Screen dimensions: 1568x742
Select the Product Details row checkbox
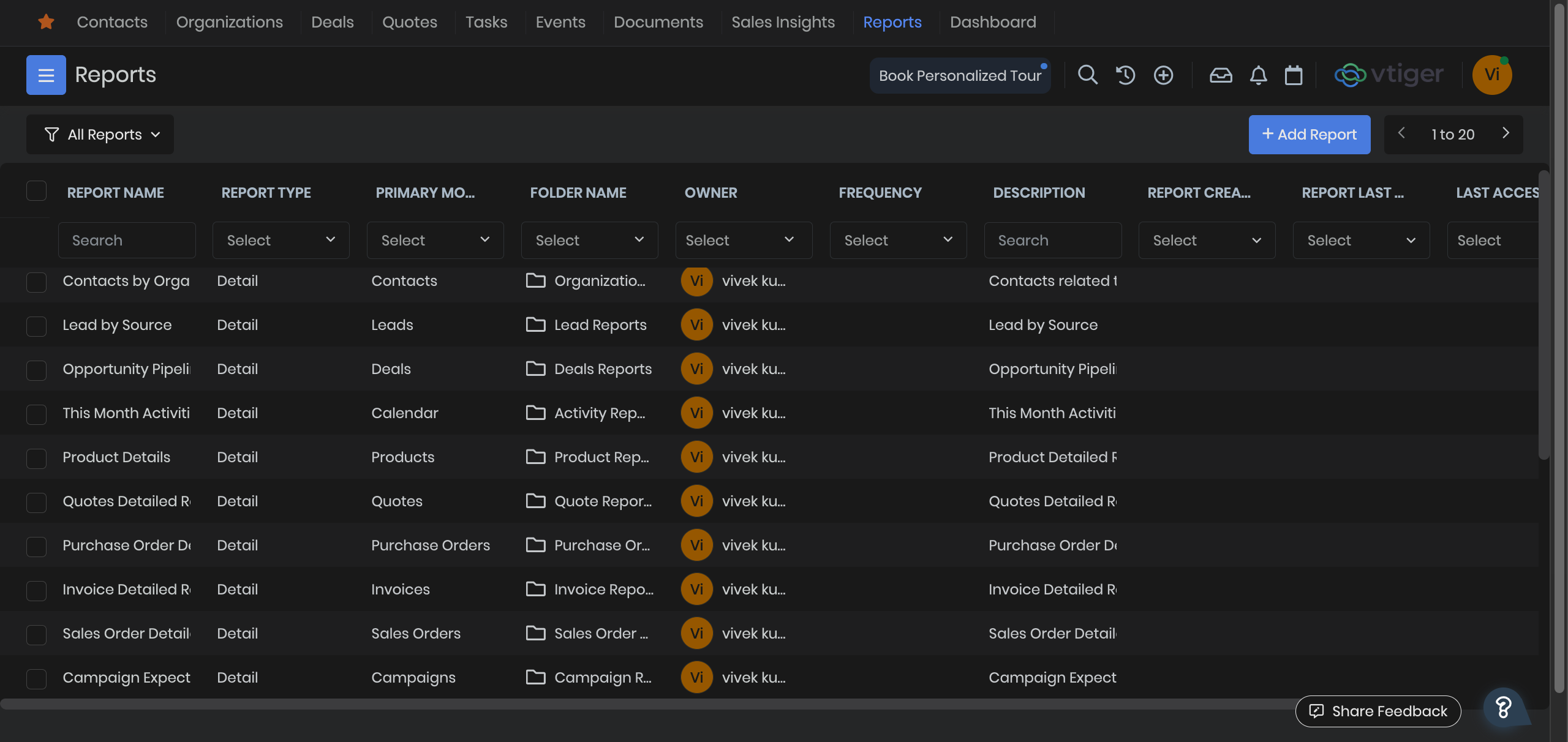37,458
